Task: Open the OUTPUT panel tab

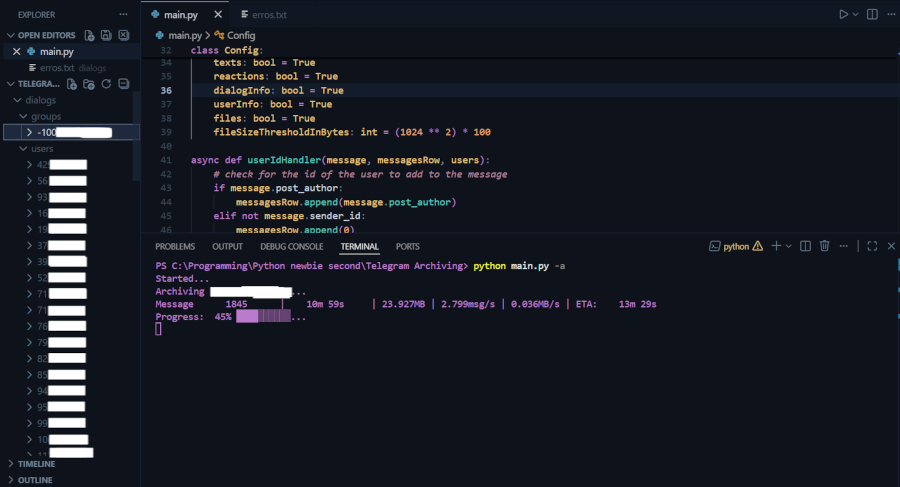Action: pos(227,246)
